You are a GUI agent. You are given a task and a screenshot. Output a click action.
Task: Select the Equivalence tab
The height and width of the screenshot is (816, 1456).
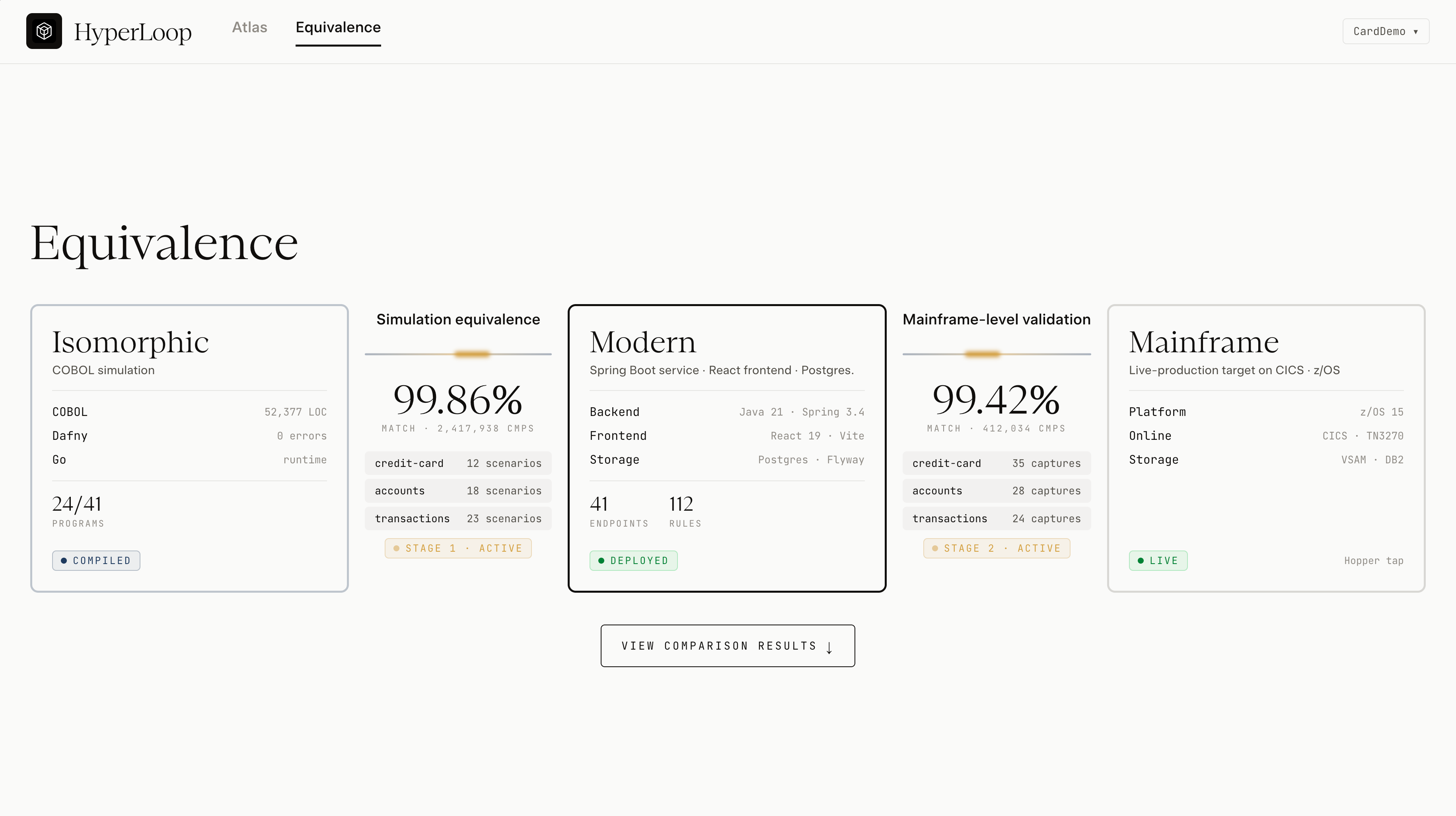coord(338,27)
